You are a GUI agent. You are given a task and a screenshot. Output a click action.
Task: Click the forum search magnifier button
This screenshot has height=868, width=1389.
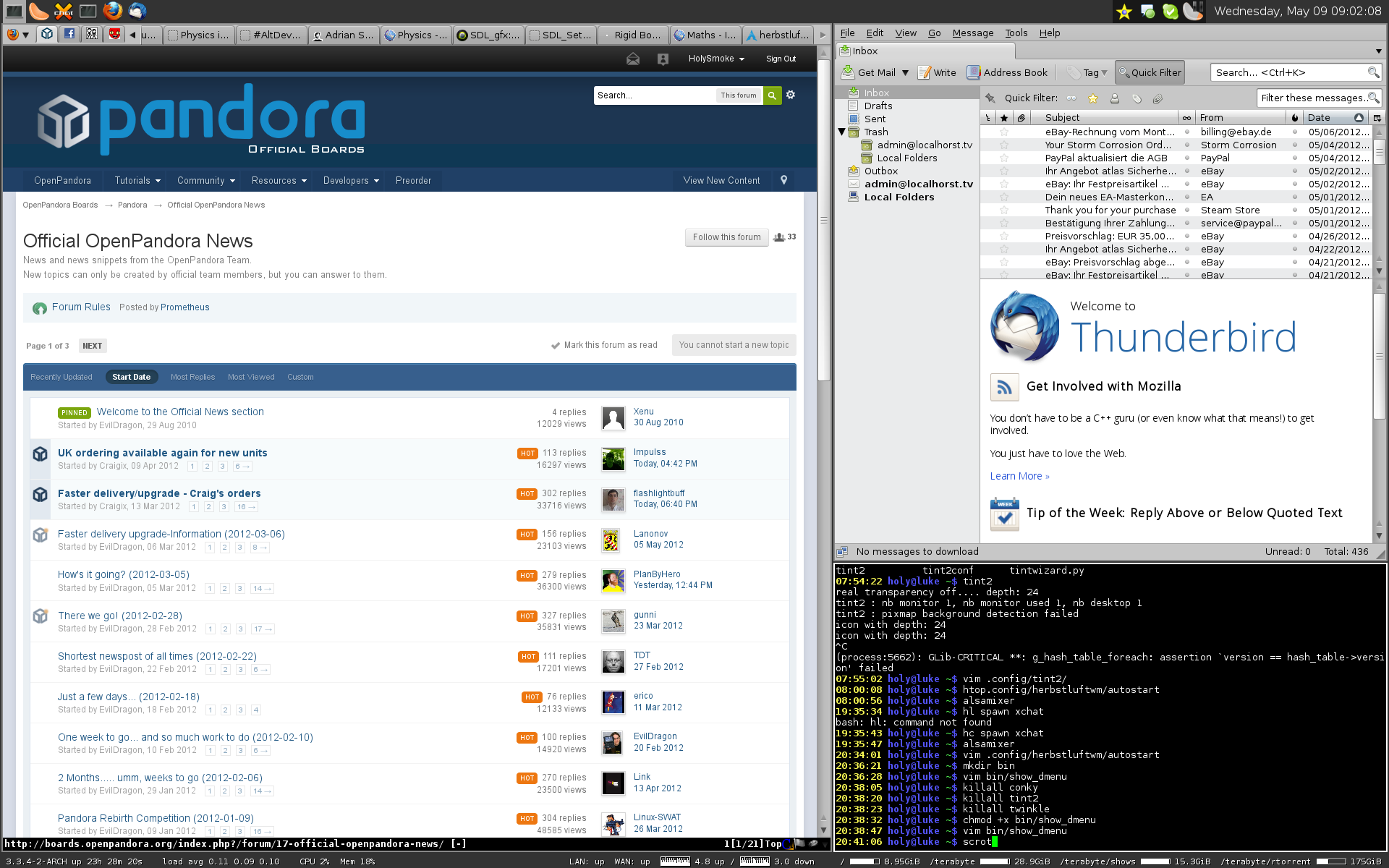pos(772,95)
